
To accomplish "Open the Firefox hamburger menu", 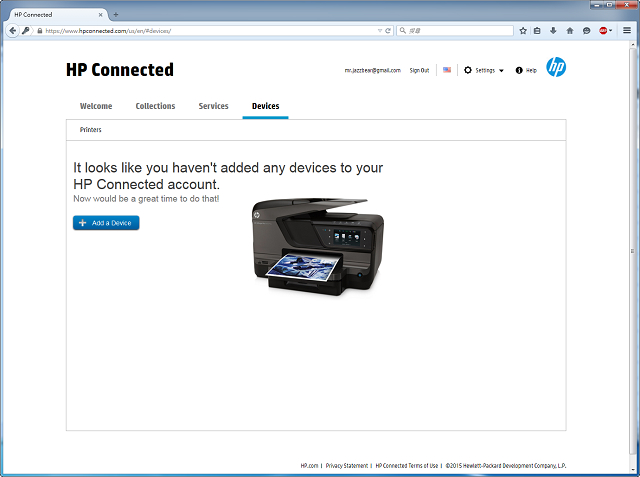I will point(627,31).
